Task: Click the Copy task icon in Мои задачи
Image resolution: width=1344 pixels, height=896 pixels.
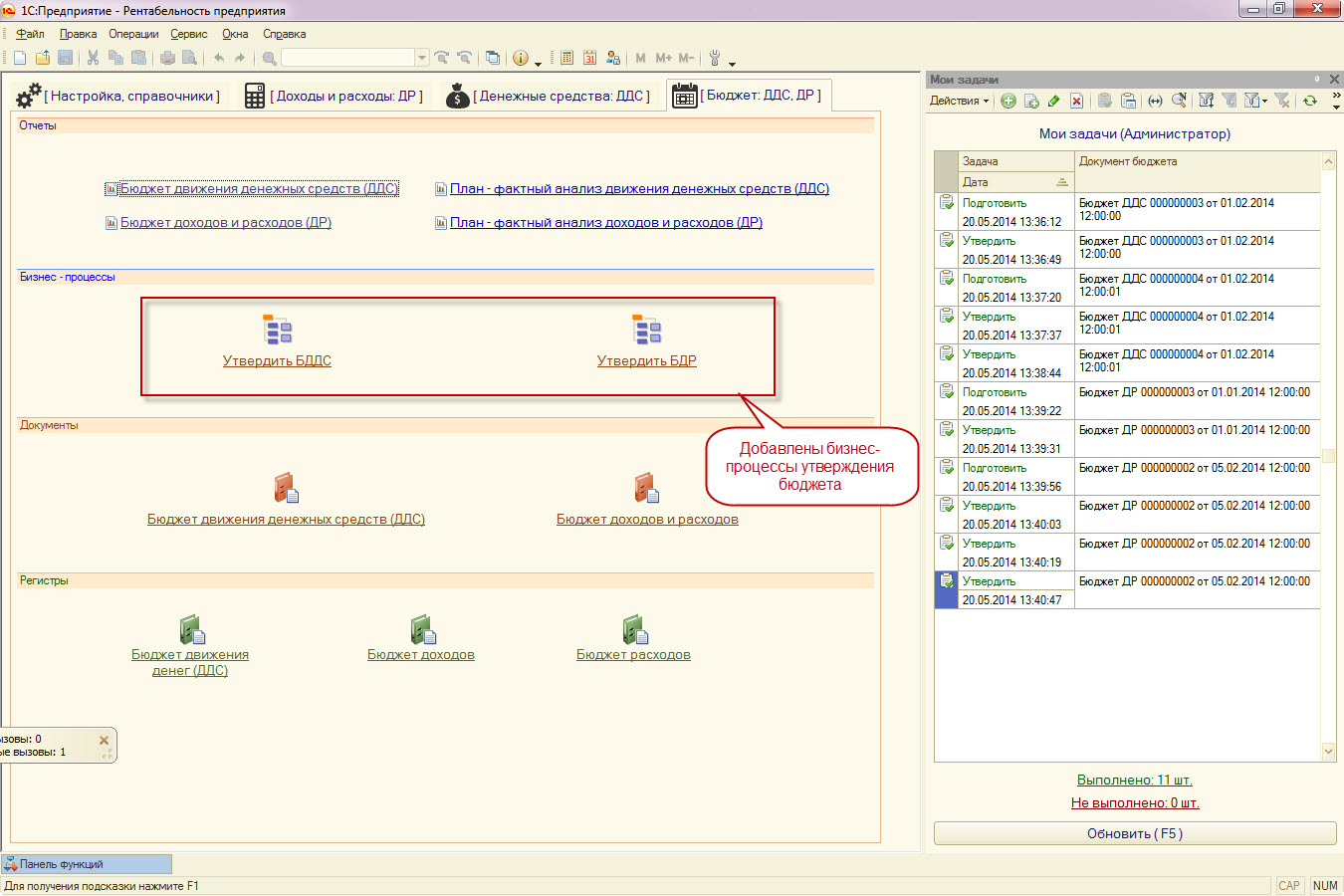Action: pos(1031,101)
